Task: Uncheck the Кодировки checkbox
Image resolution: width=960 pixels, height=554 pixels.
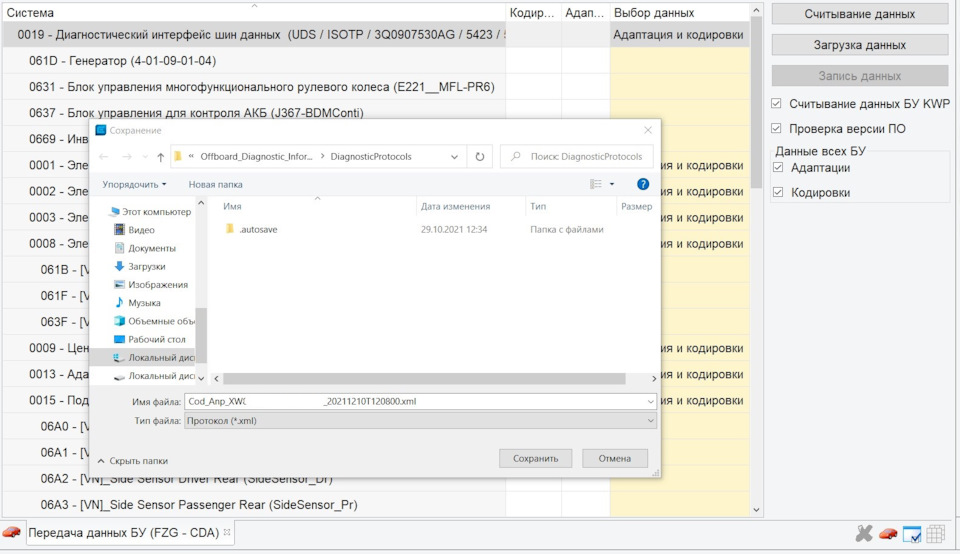Action: point(778,192)
